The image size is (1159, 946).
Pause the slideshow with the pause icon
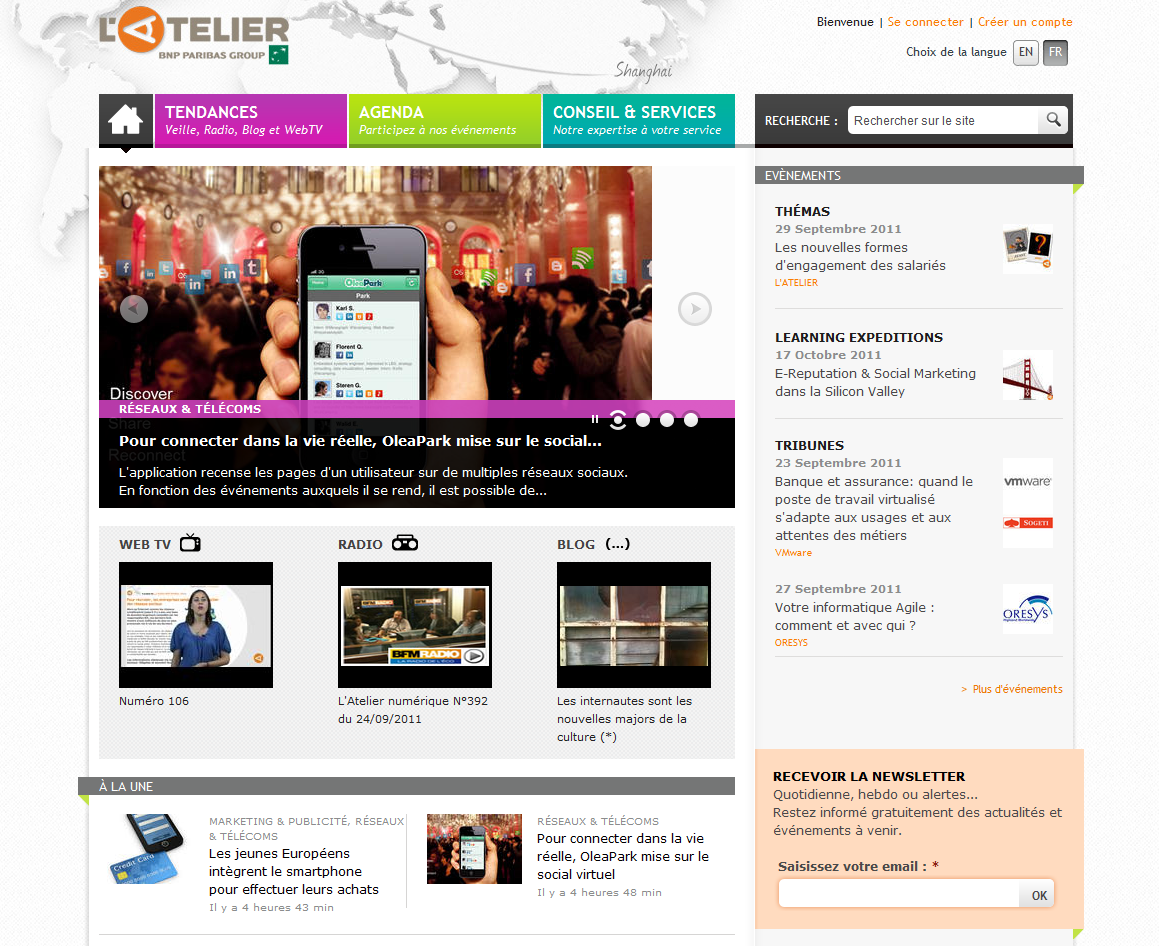(x=594, y=419)
